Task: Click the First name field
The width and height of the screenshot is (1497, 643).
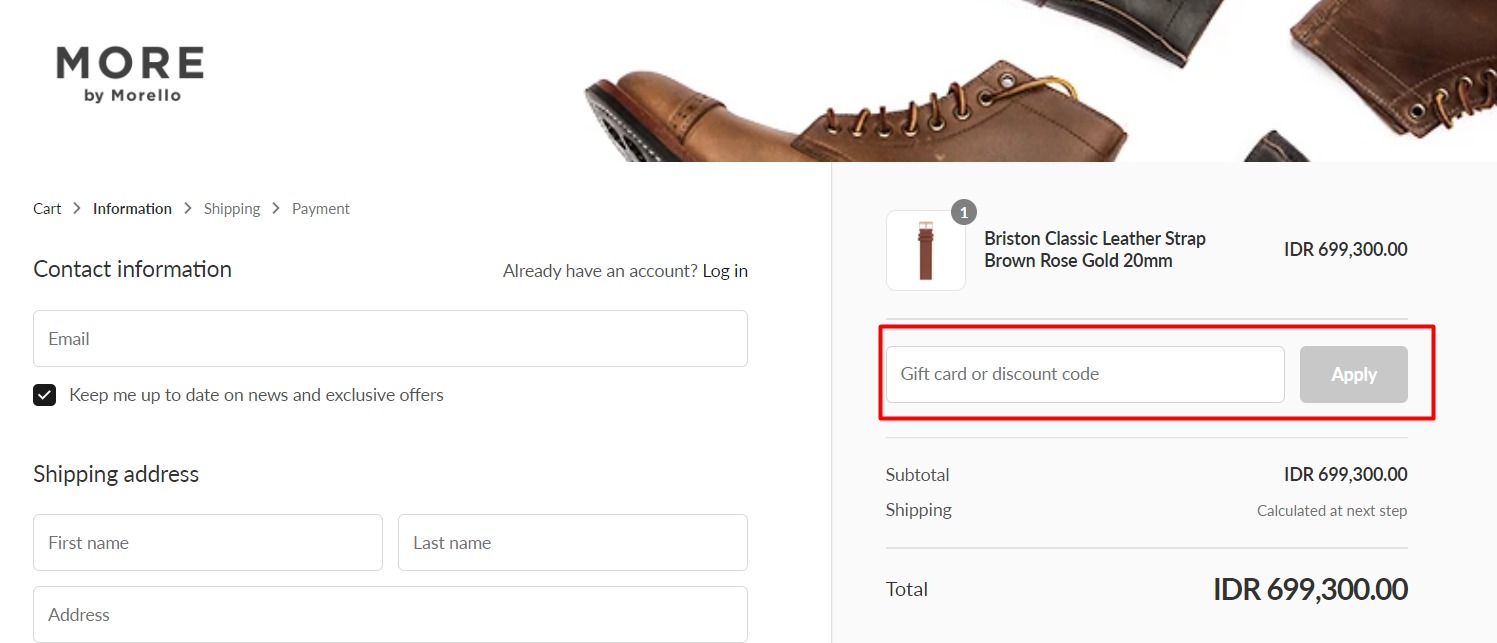Action: [208, 543]
